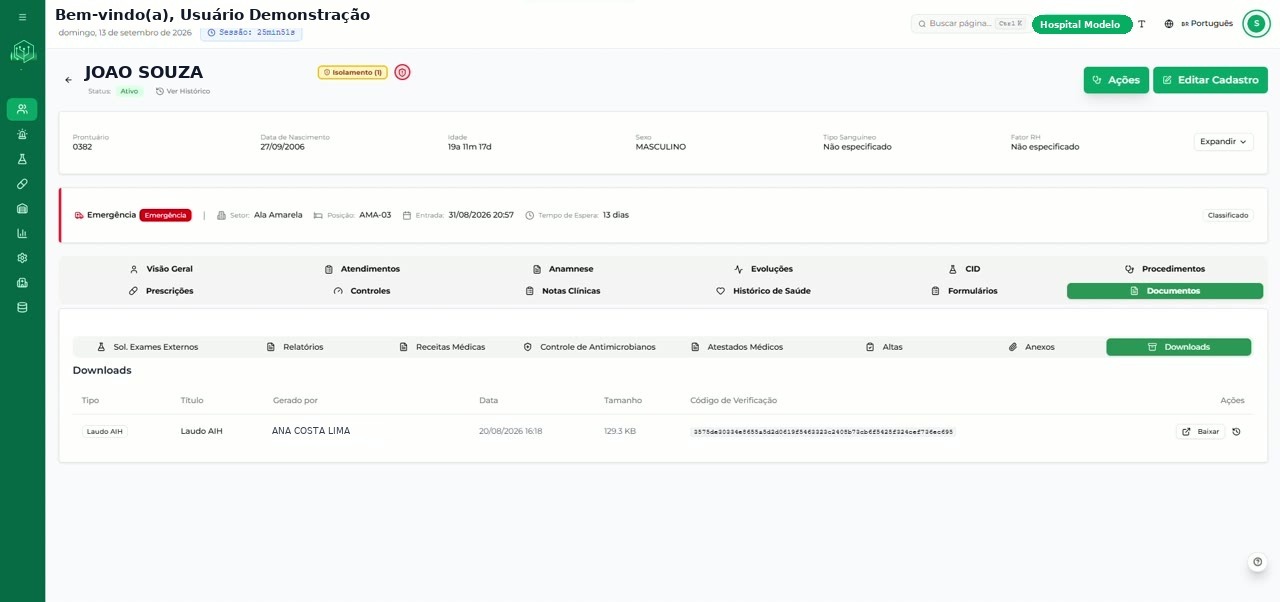Click the Isolamento (1) badge
Viewport: 1280px width, 602px height.
click(x=353, y=72)
